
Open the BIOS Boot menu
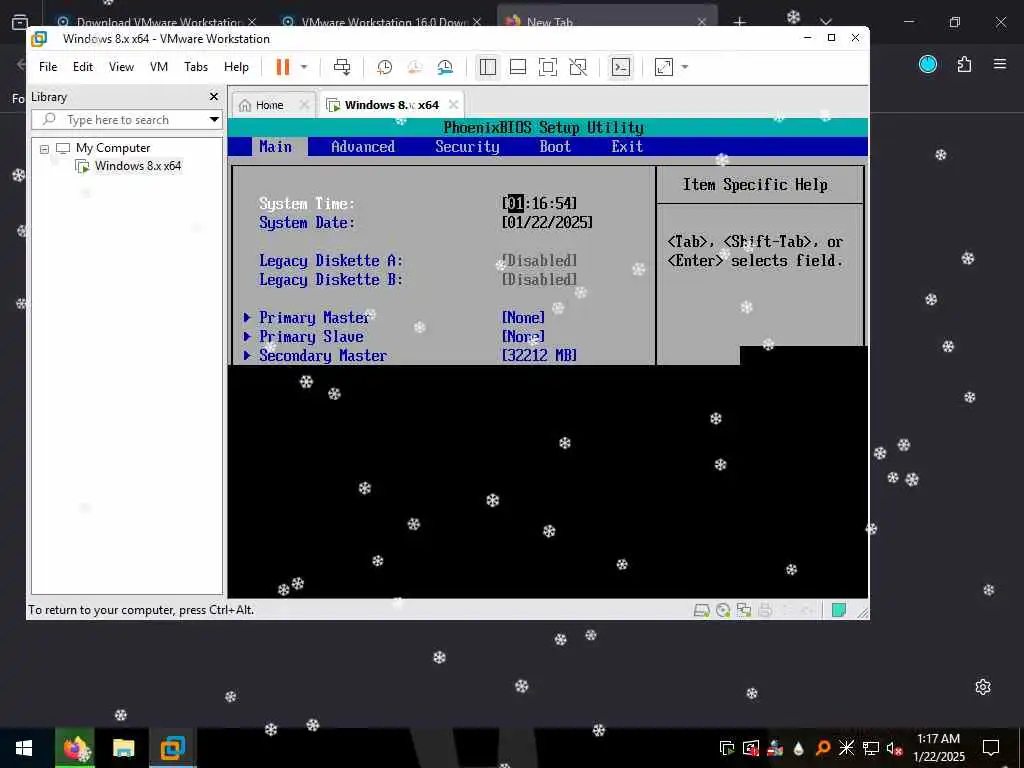555,146
